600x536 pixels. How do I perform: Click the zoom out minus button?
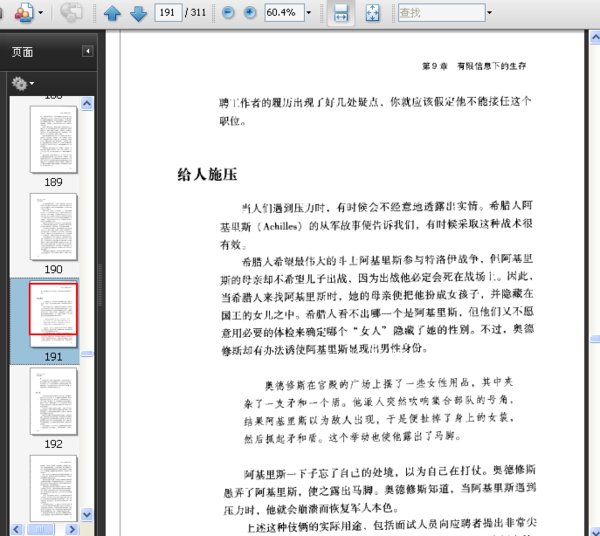[229, 14]
